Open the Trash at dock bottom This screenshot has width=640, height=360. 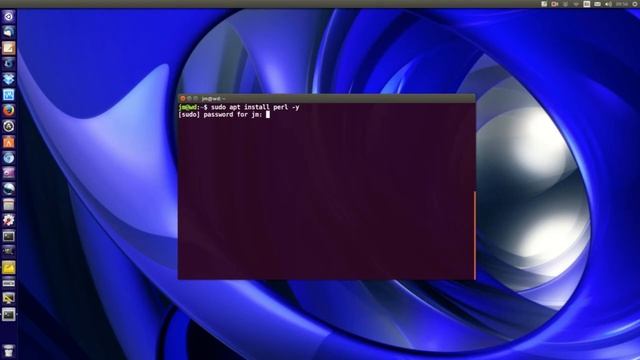[x=9, y=351]
